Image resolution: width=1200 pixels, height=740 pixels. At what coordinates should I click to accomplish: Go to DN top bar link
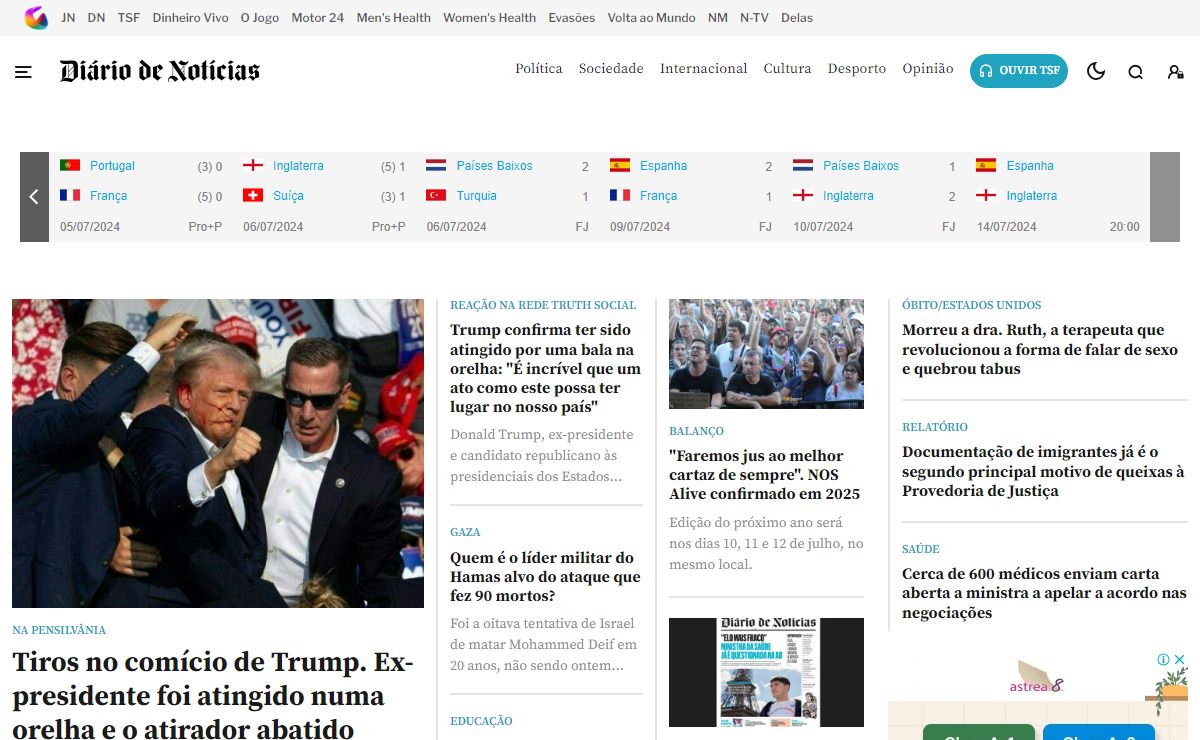(96, 18)
